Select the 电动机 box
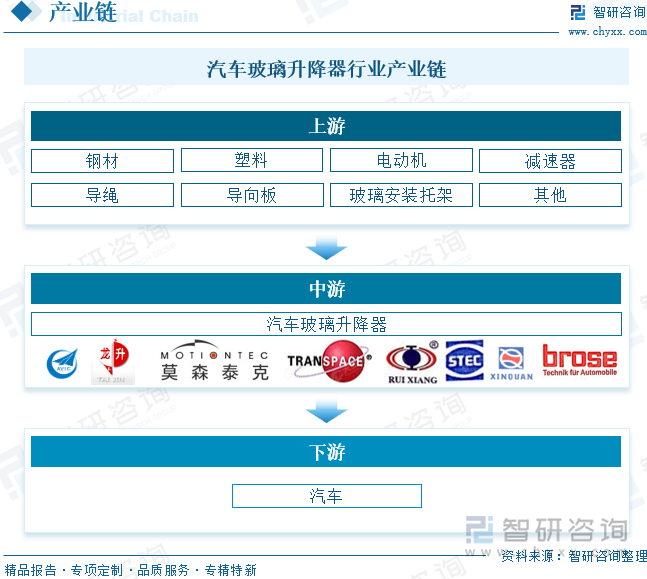647x579 pixels. tap(401, 160)
